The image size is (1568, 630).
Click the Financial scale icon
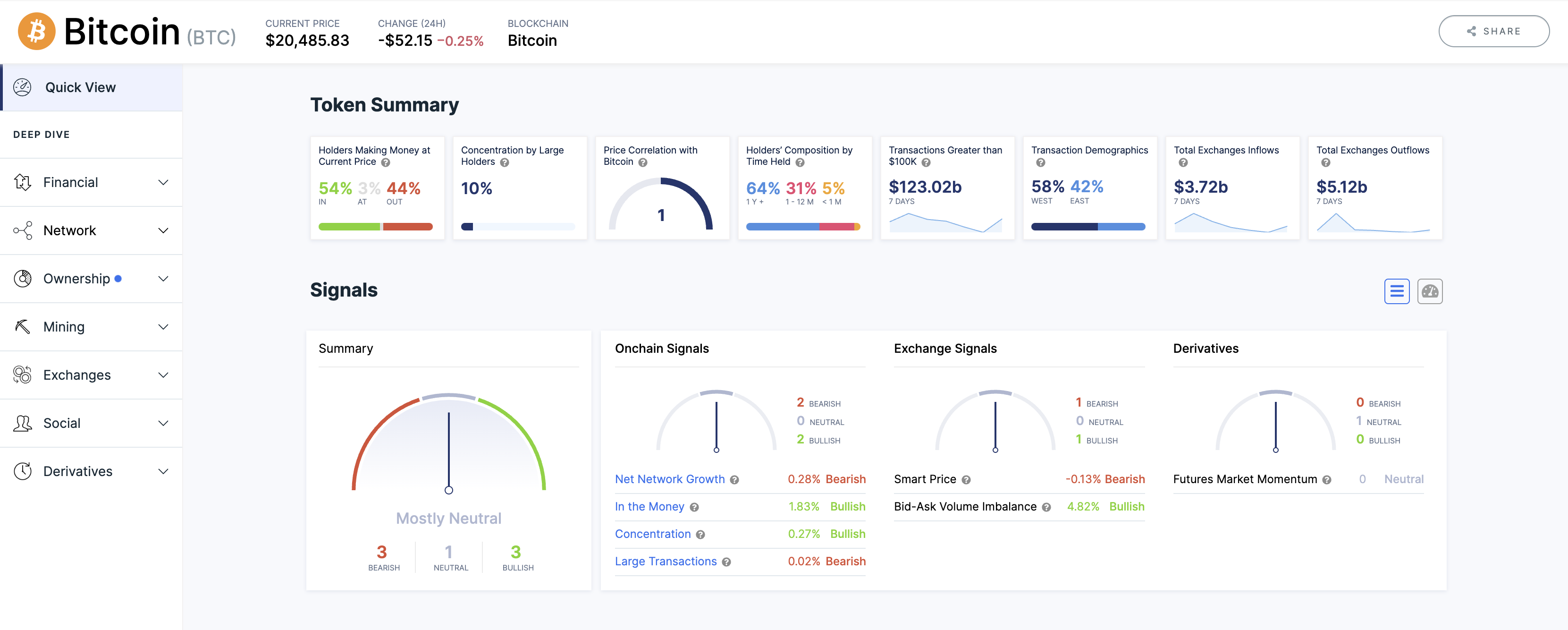(23, 182)
